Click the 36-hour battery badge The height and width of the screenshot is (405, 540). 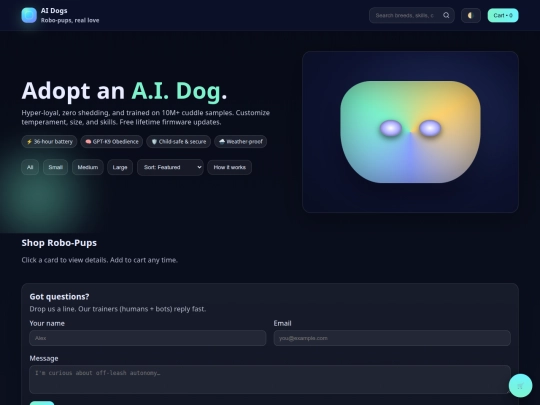[50, 142]
